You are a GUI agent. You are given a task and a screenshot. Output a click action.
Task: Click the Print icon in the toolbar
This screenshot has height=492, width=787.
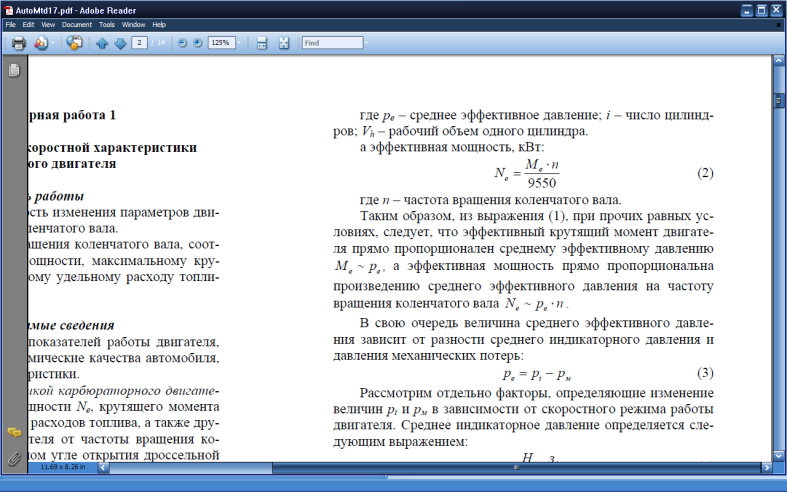pos(19,43)
